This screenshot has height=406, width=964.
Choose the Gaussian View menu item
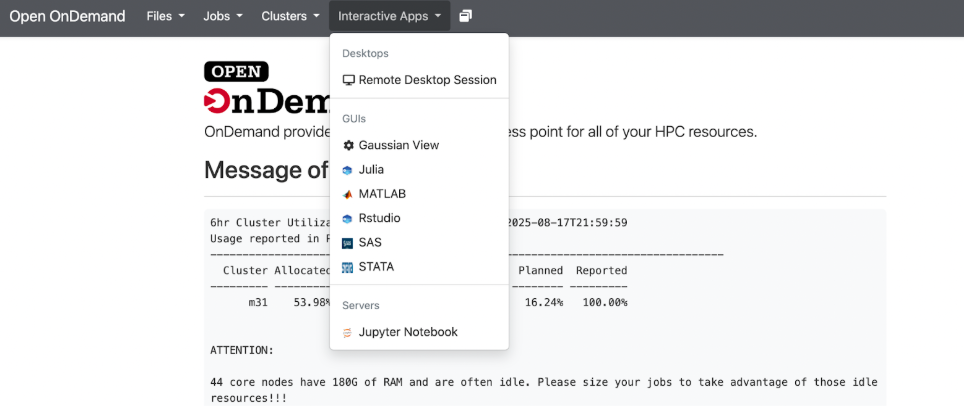click(x=399, y=145)
